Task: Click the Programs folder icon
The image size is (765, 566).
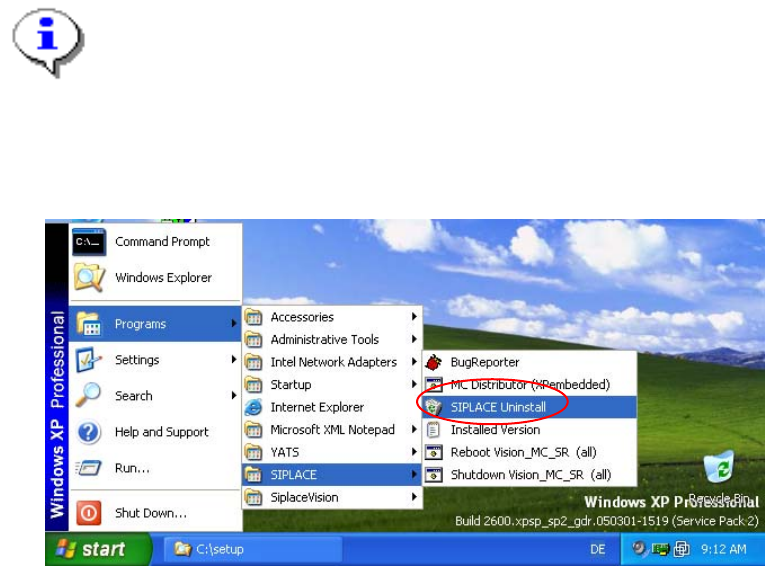Action: 89,324
